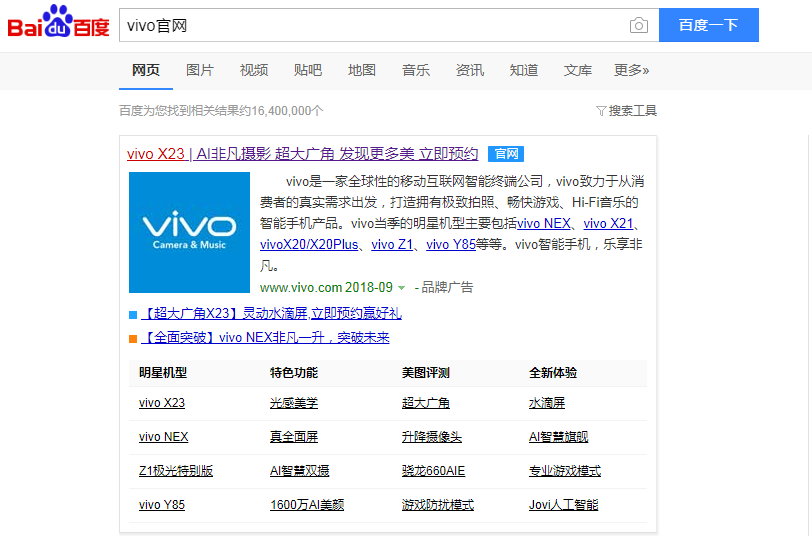This screenshot has width=812, height=536.
Task: Switch to the 贴吧 tab
Action: point(308,70)
